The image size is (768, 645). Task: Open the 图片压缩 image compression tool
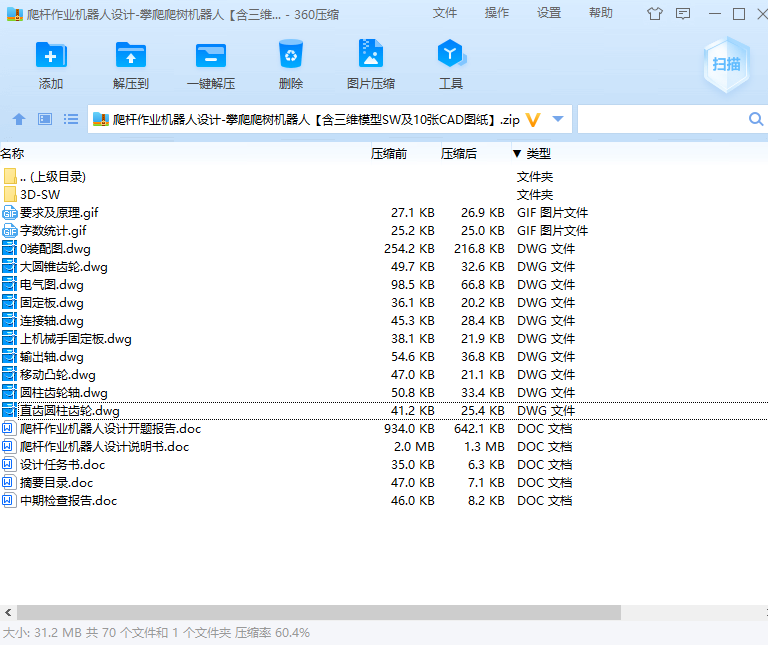371,53
